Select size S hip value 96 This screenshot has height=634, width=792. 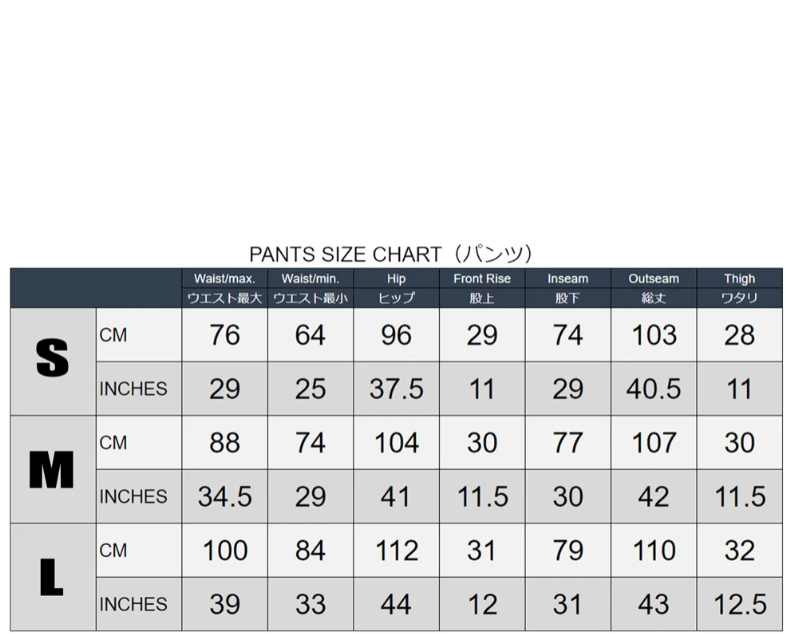point(396,335)
